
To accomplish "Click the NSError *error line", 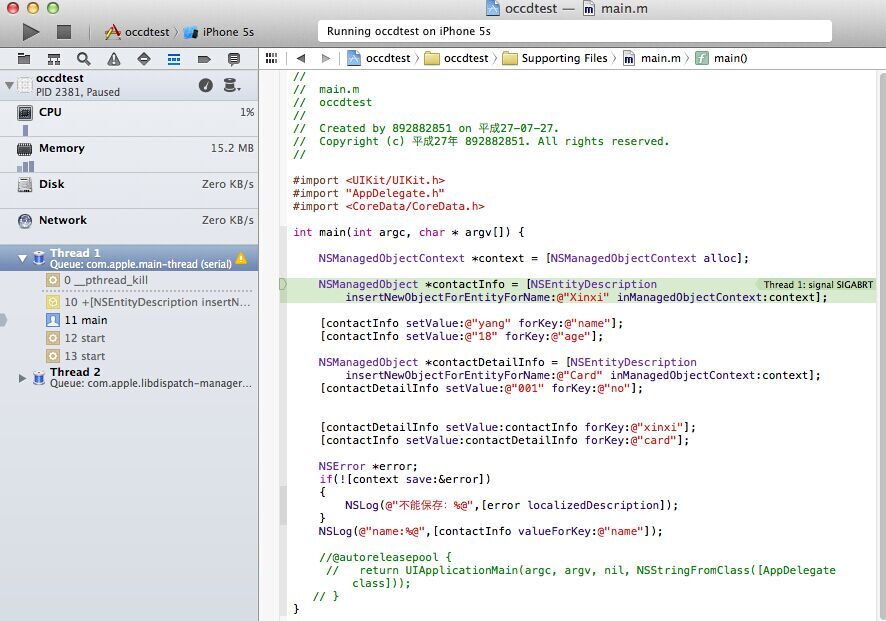I will tap(368, 466).
